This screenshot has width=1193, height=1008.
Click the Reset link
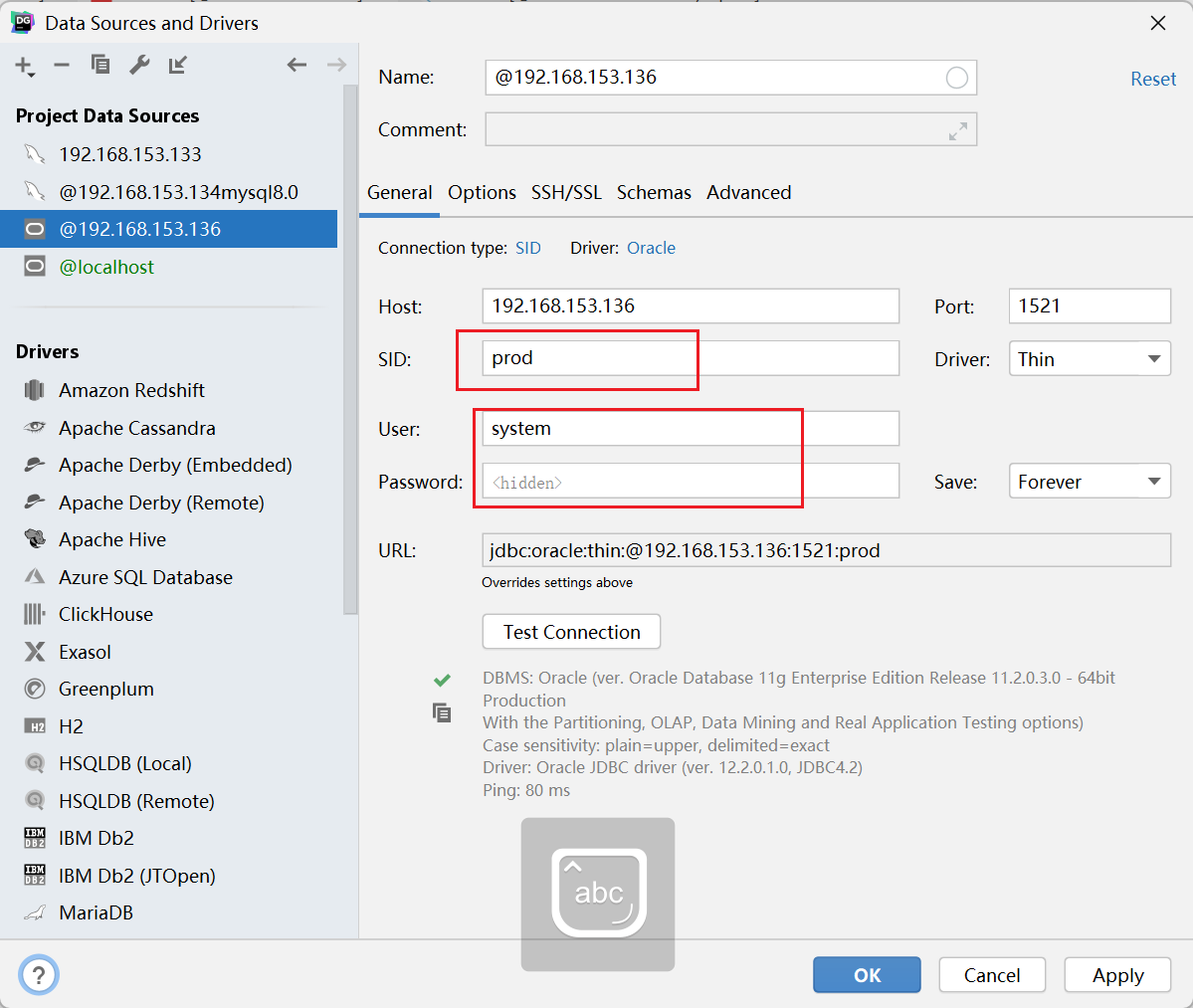[x=1152, y=80]
